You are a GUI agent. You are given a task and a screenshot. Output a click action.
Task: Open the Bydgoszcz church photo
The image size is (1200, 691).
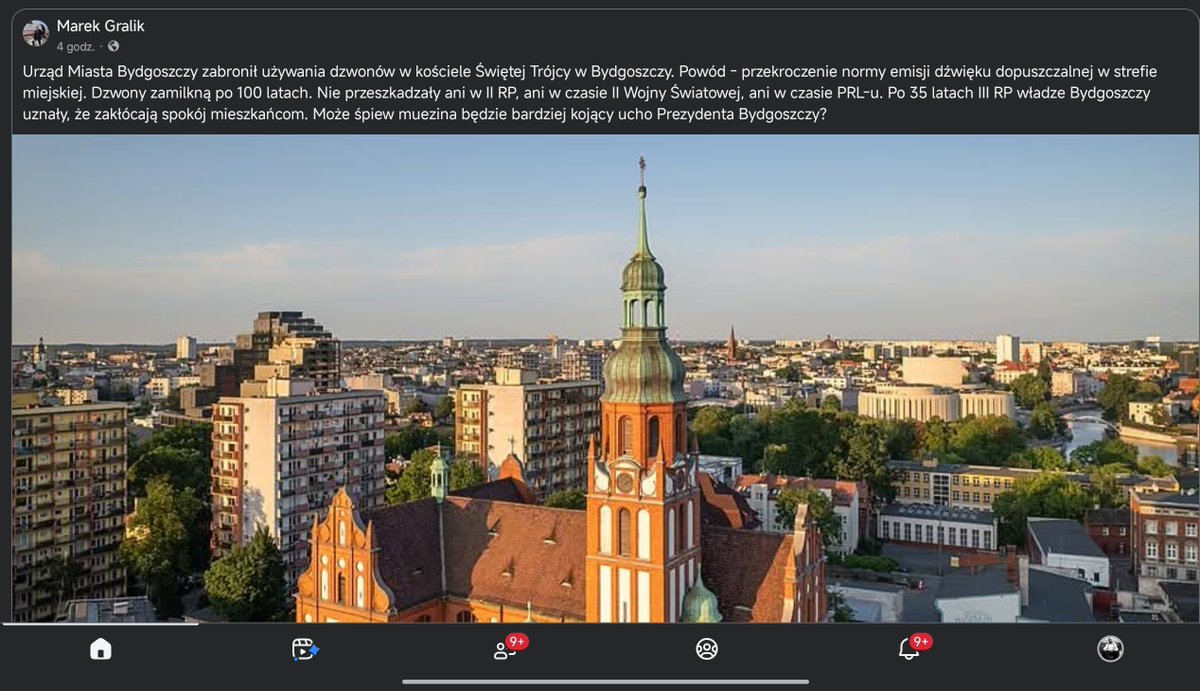(605, 378)
